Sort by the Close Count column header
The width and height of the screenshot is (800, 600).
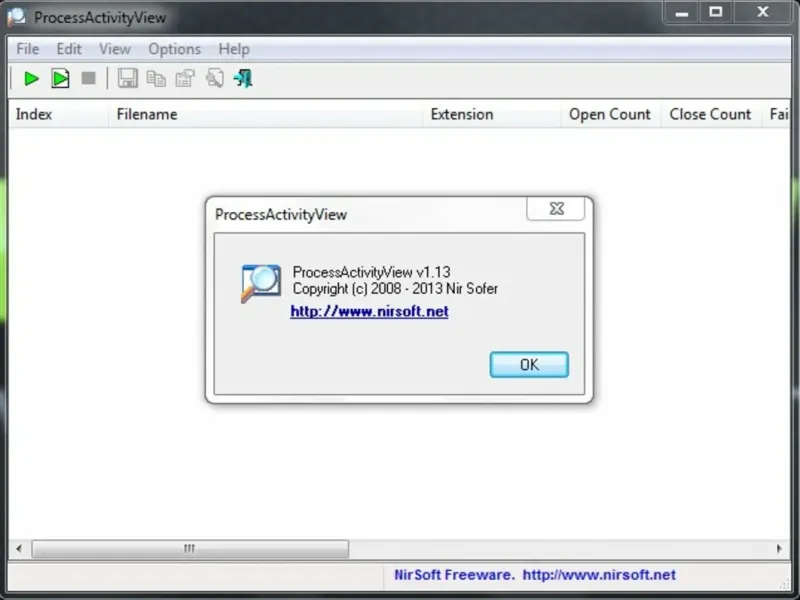point(711,114)
